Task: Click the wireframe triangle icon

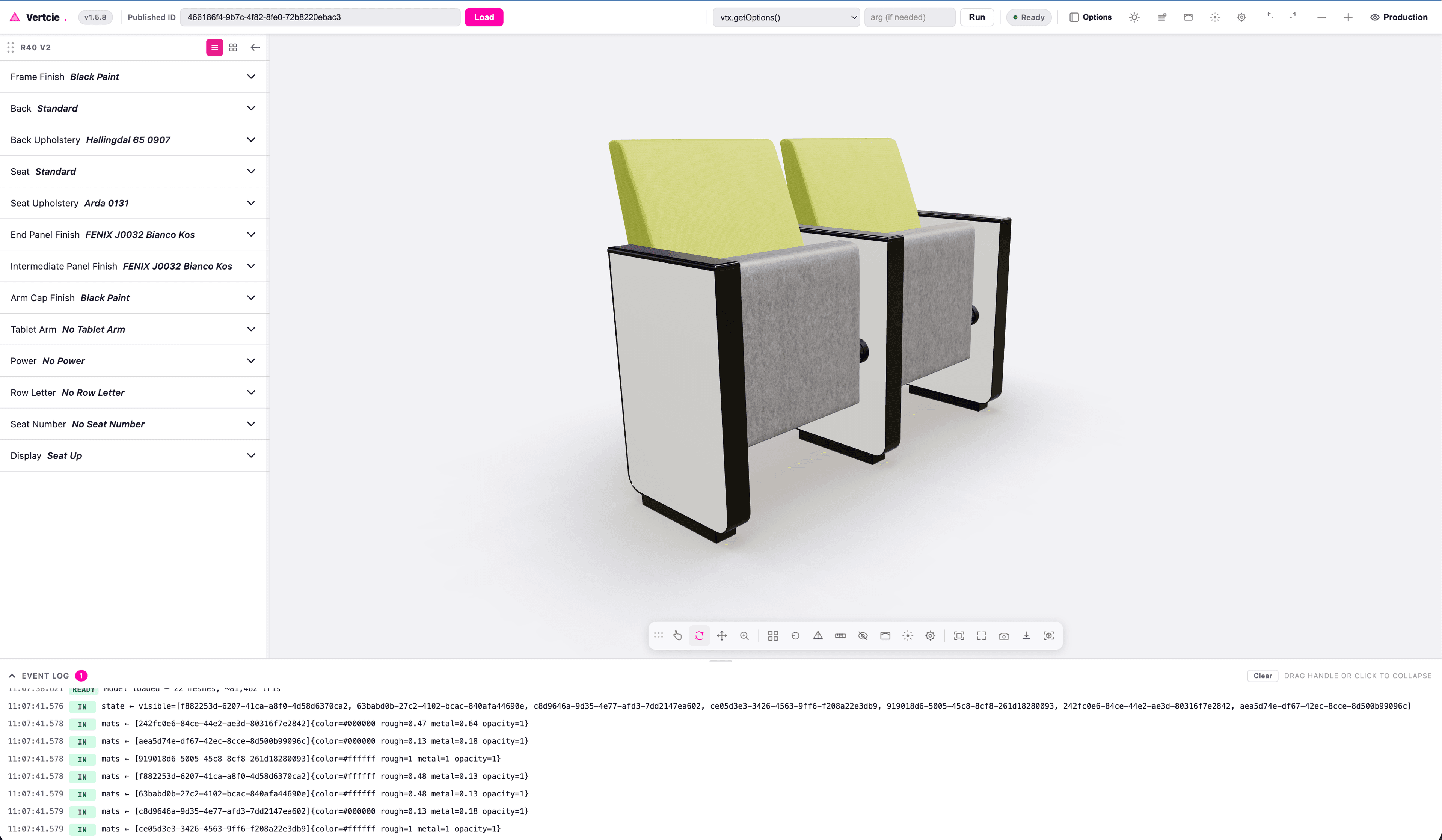Action: [x=818, y=636]
